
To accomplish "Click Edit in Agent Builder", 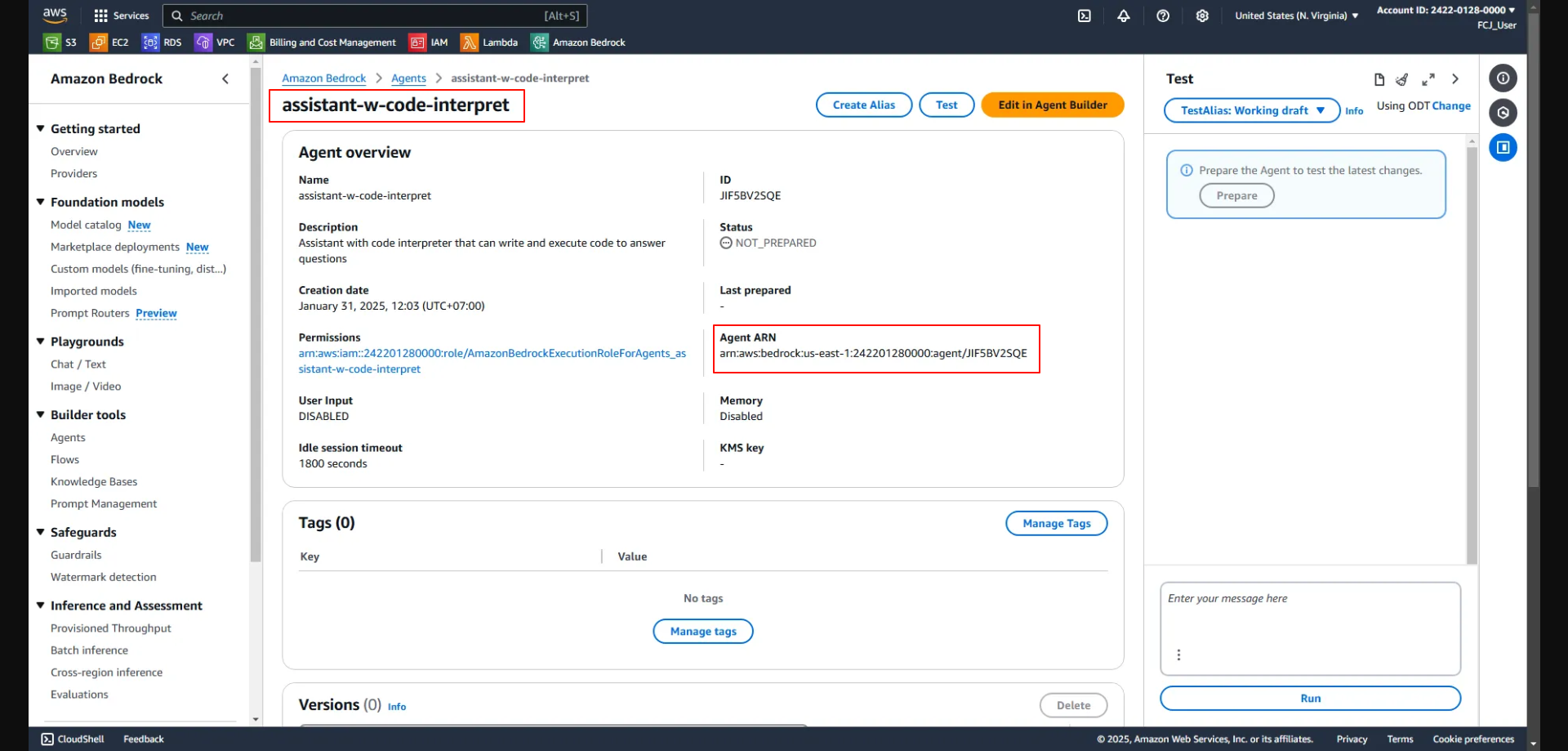I will [x=1053, y=105].
